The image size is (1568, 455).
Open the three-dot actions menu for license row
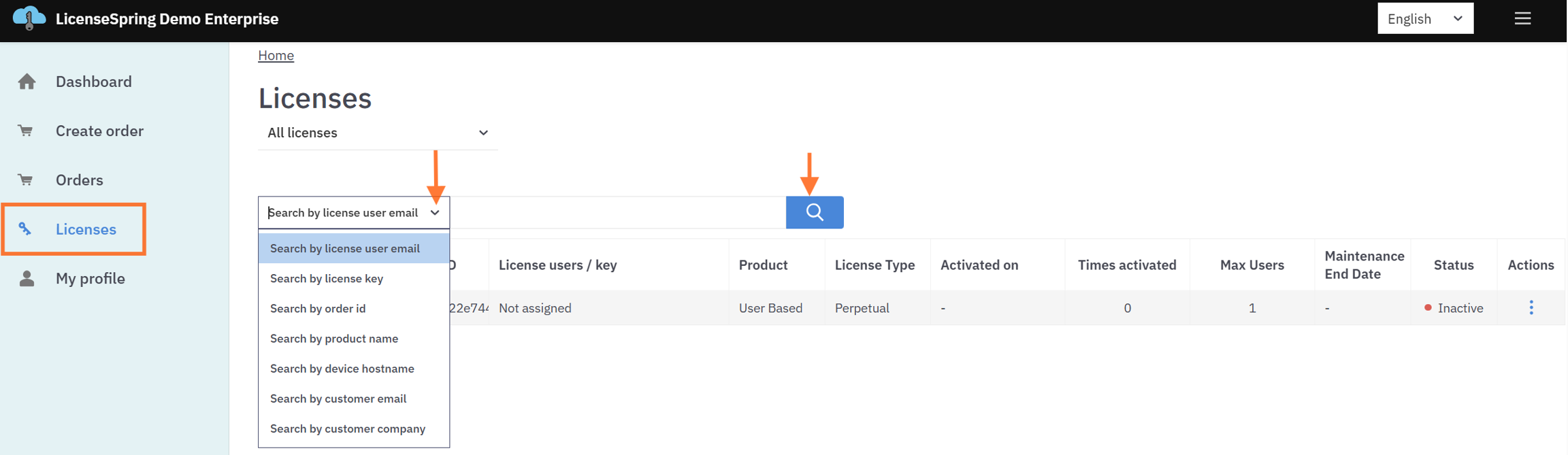[x=1531, y=307]
